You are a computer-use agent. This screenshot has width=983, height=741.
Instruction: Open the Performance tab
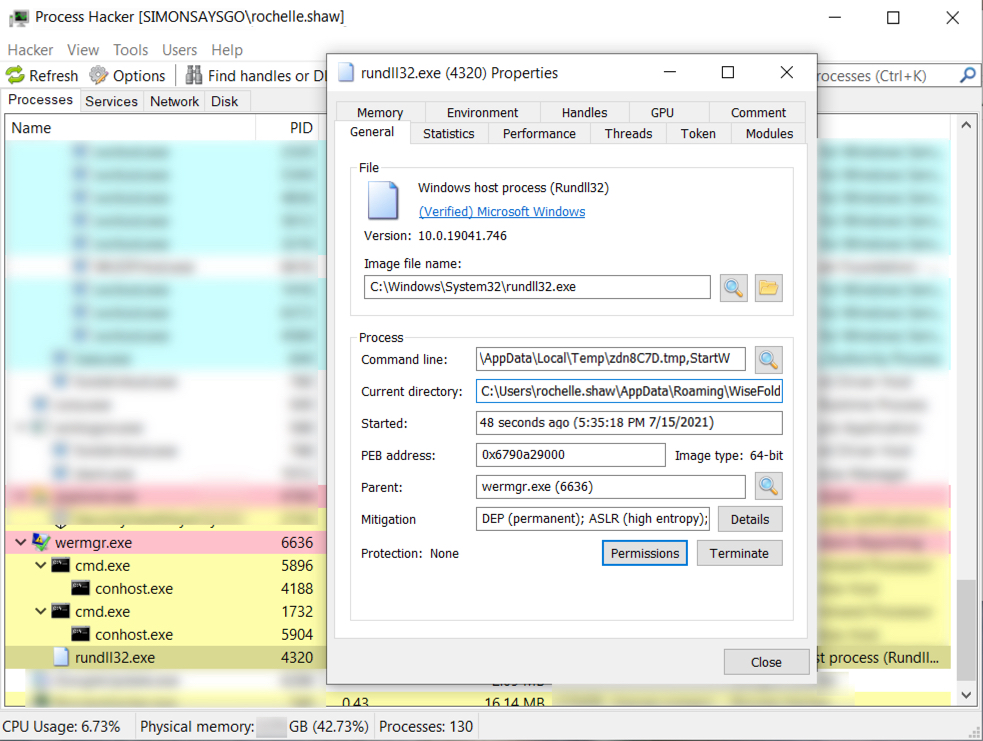click(539, 134)
